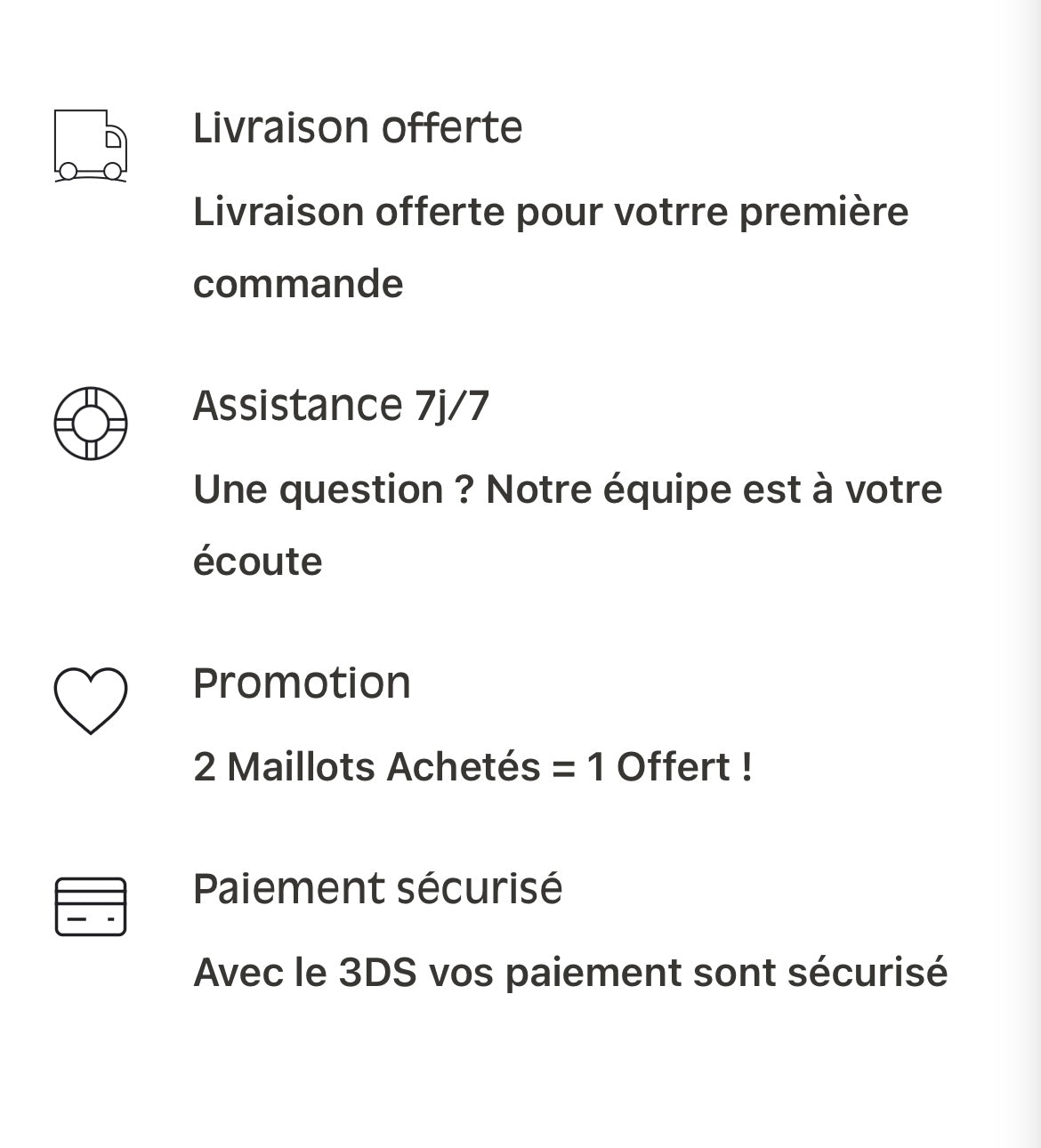Click 'Livraison offerte pour votrre première' text
The image size is (1041, 1148).
551,213
